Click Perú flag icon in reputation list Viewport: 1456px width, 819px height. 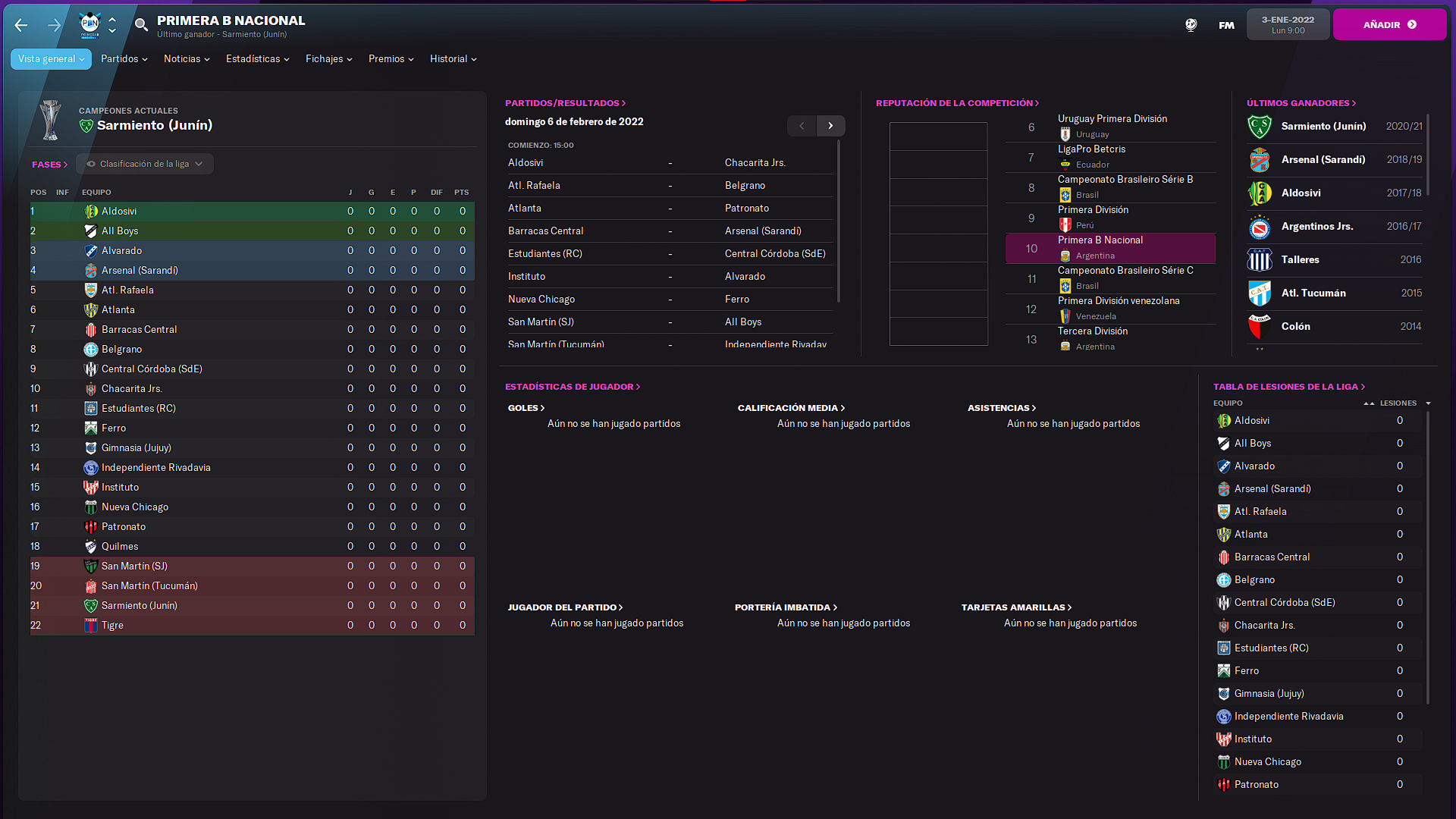click(x=1065, y=225)
